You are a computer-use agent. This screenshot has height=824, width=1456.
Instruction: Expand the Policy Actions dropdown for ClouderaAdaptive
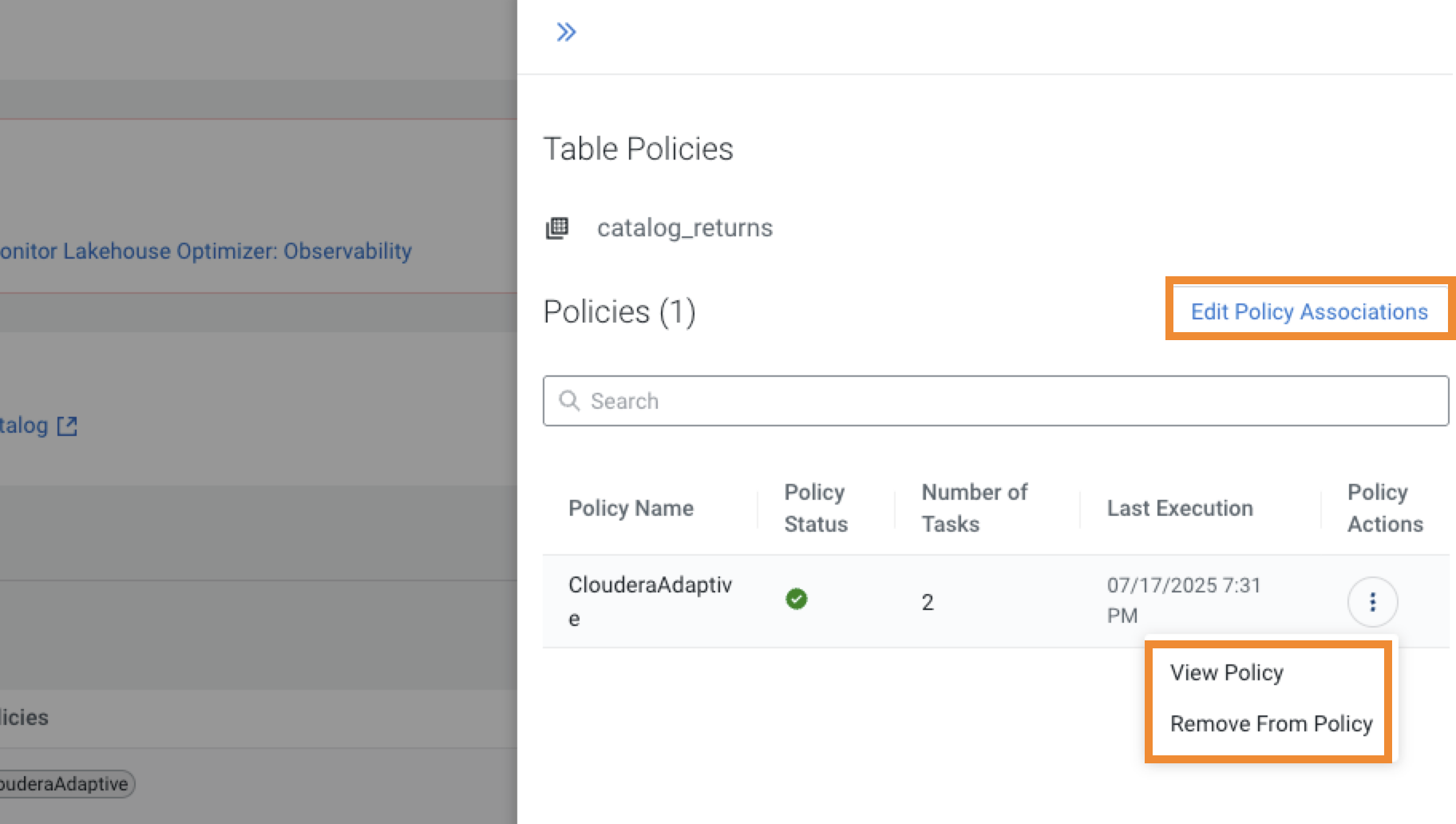pos(1373,602)
